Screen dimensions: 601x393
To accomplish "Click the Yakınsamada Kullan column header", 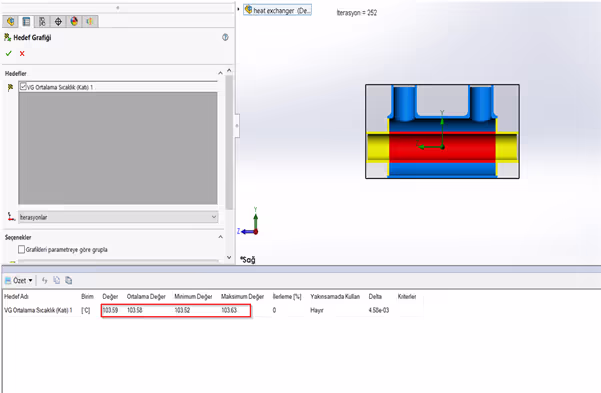I will point(335,296).
